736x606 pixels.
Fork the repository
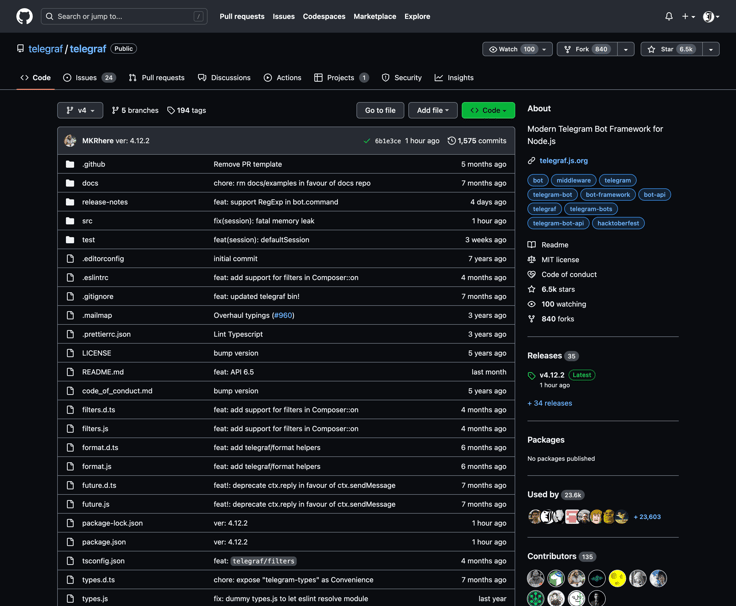pyautogui.click(x=587, y=49)
